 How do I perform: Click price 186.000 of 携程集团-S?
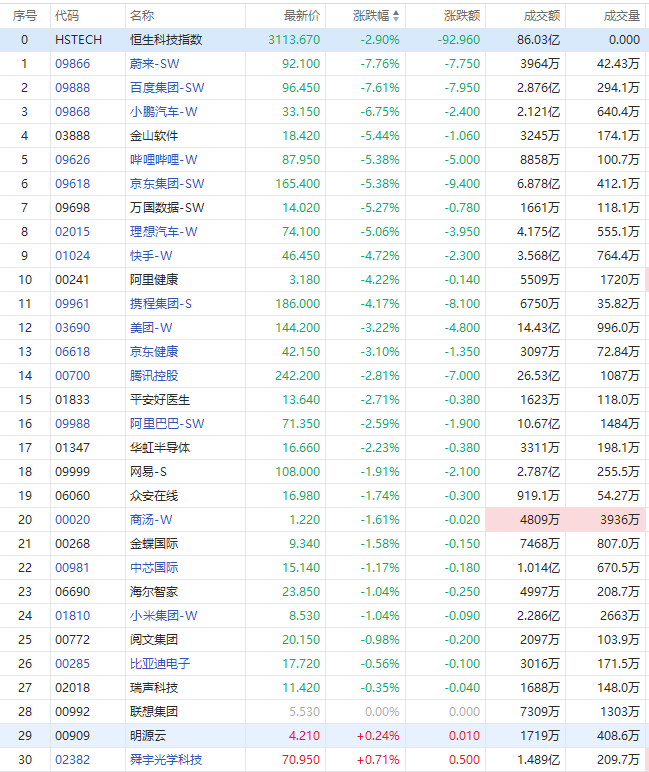point(298,304)
